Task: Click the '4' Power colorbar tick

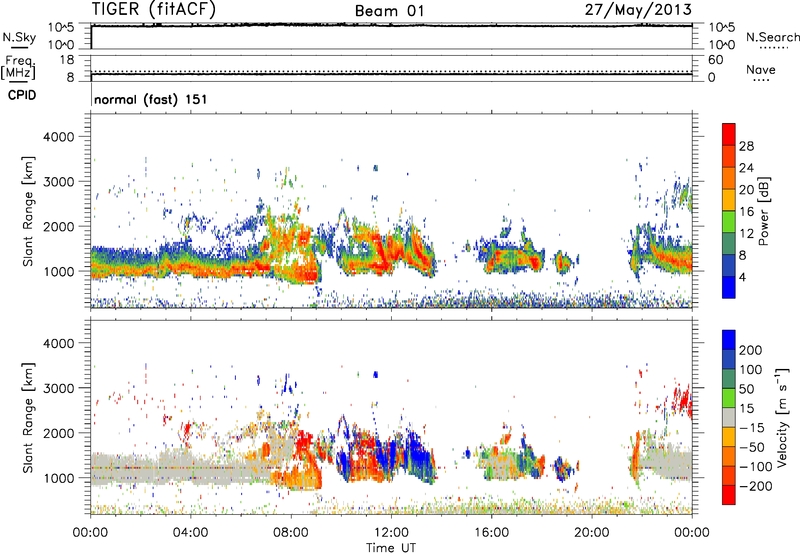Action: (742, 277)
